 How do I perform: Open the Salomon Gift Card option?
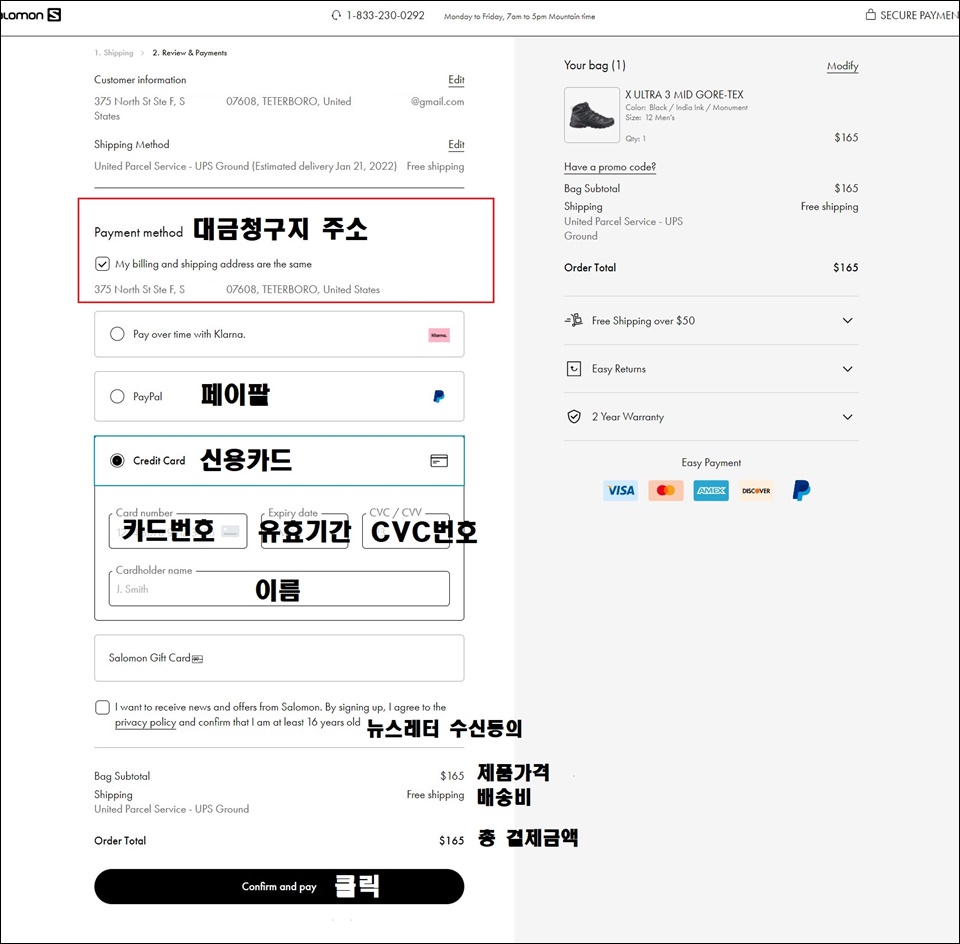279,658
